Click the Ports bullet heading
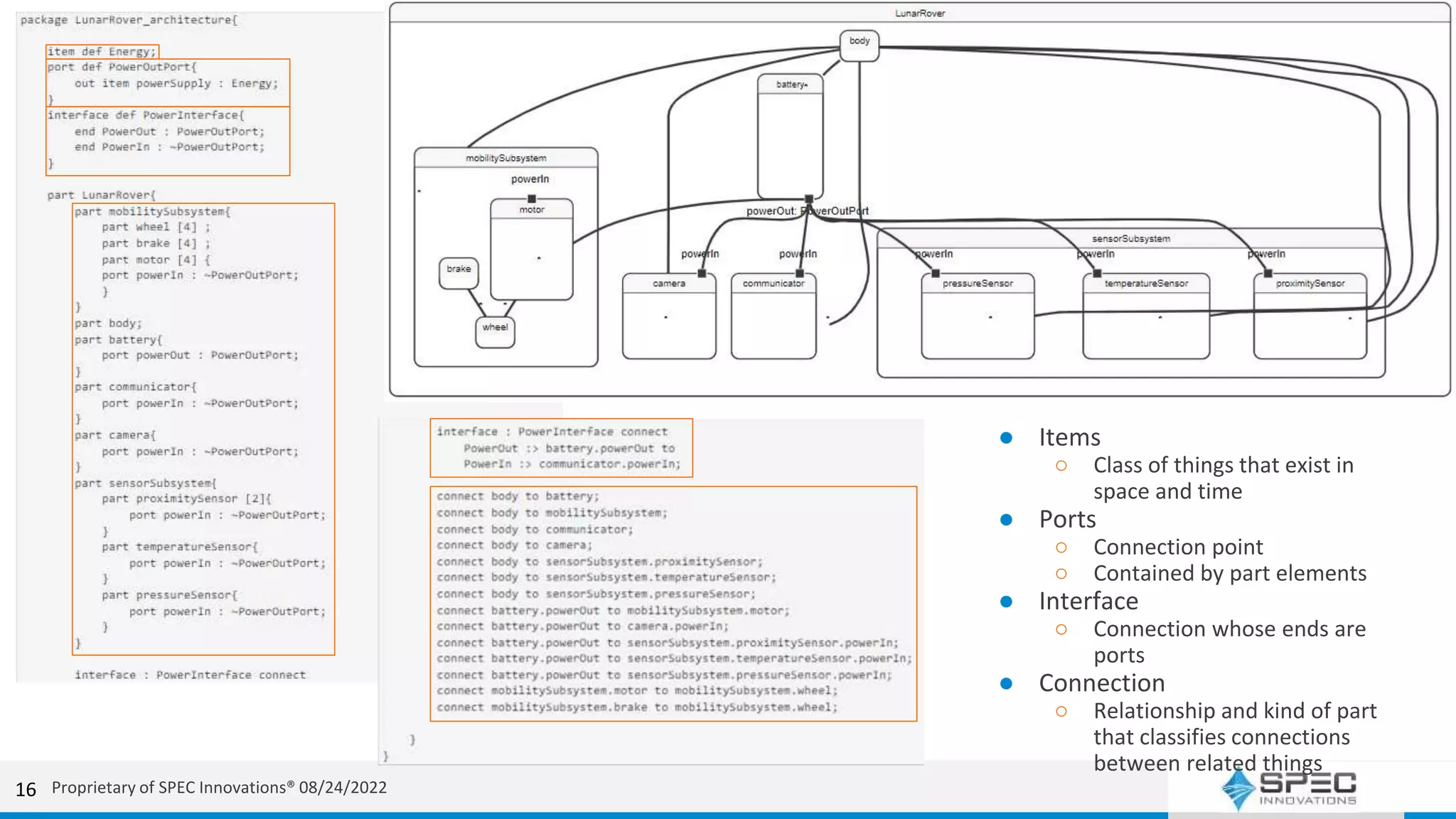 tap(1066, 520)
